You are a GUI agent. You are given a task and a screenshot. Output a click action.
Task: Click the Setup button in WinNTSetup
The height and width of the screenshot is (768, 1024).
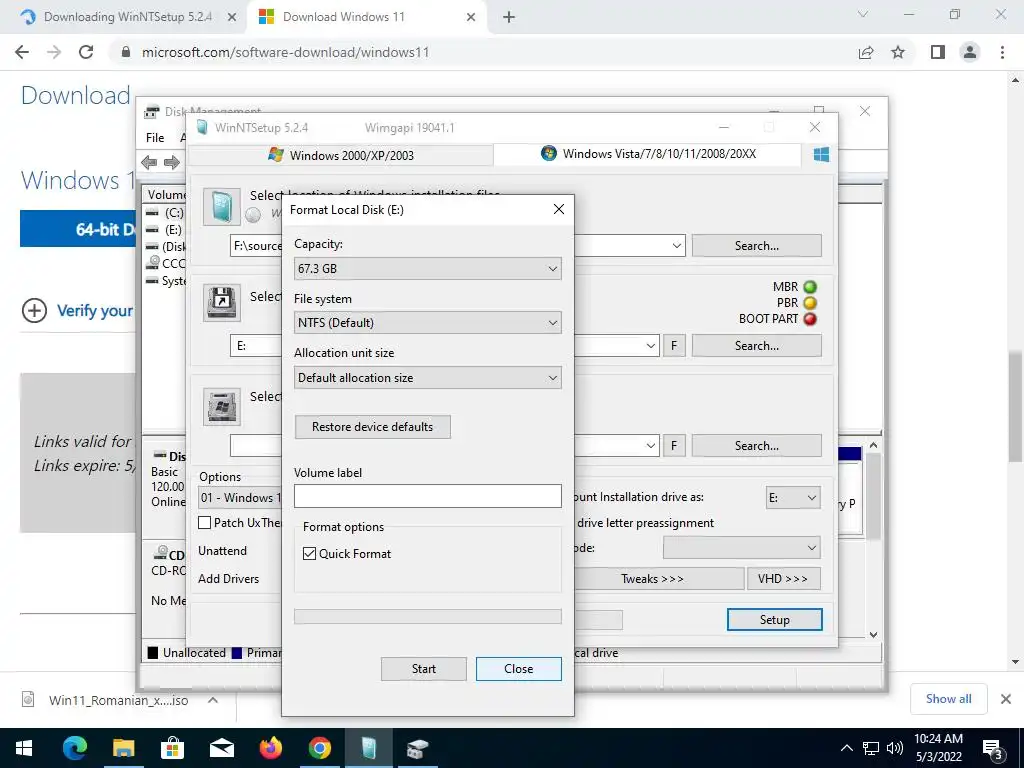(775, 620)
